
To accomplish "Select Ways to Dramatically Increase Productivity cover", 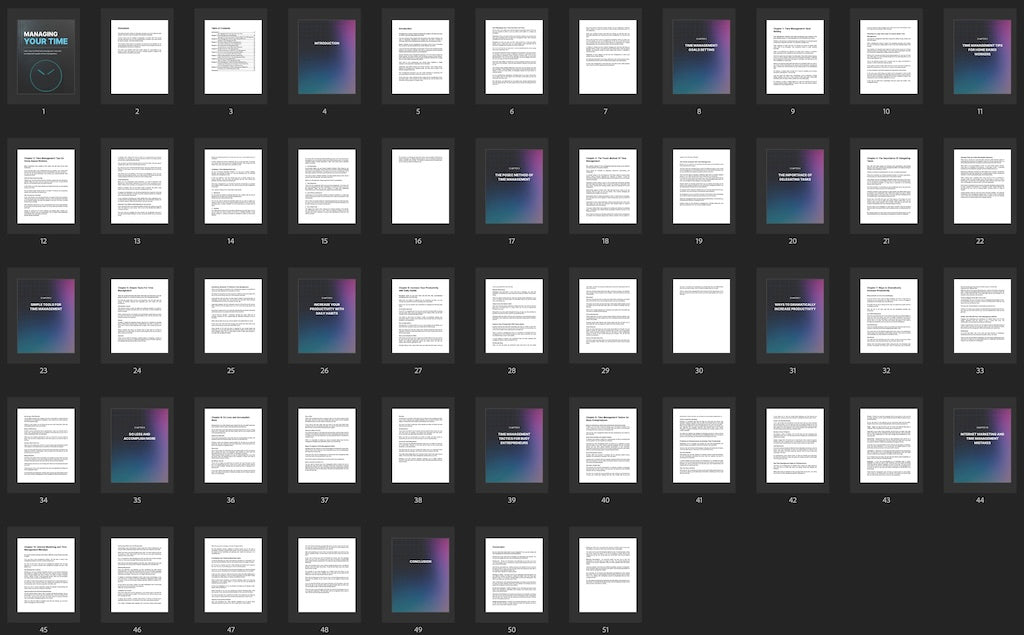I will 794,316.
